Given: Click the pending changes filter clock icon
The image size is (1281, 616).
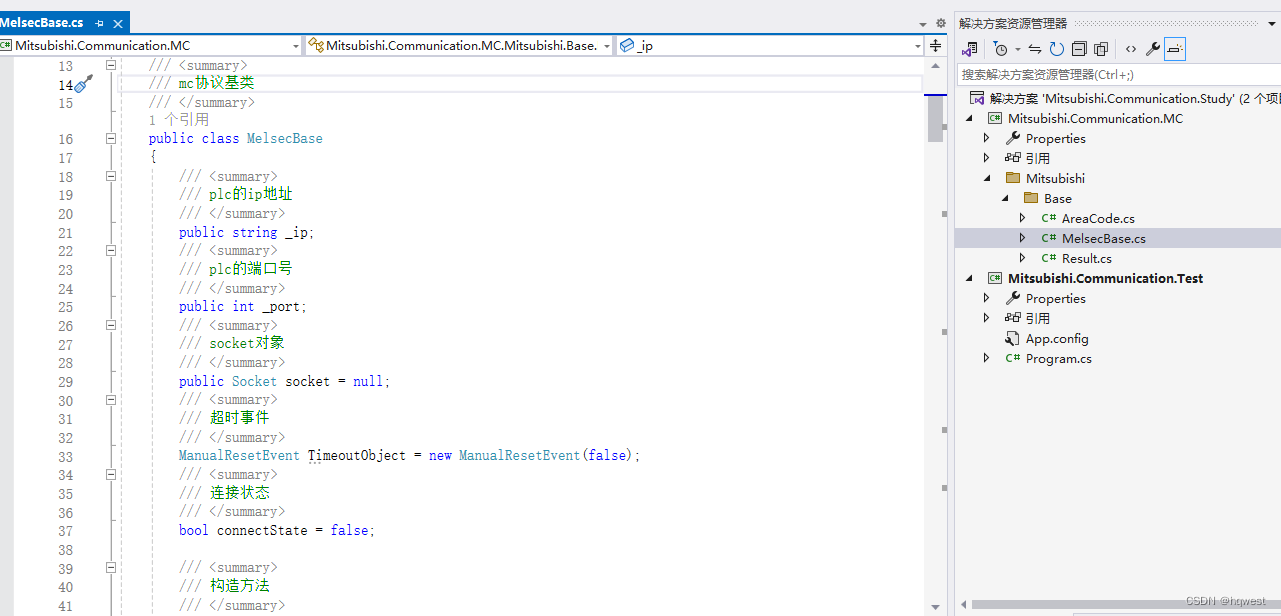Looking at the screenshot, I should (1001, 49).
